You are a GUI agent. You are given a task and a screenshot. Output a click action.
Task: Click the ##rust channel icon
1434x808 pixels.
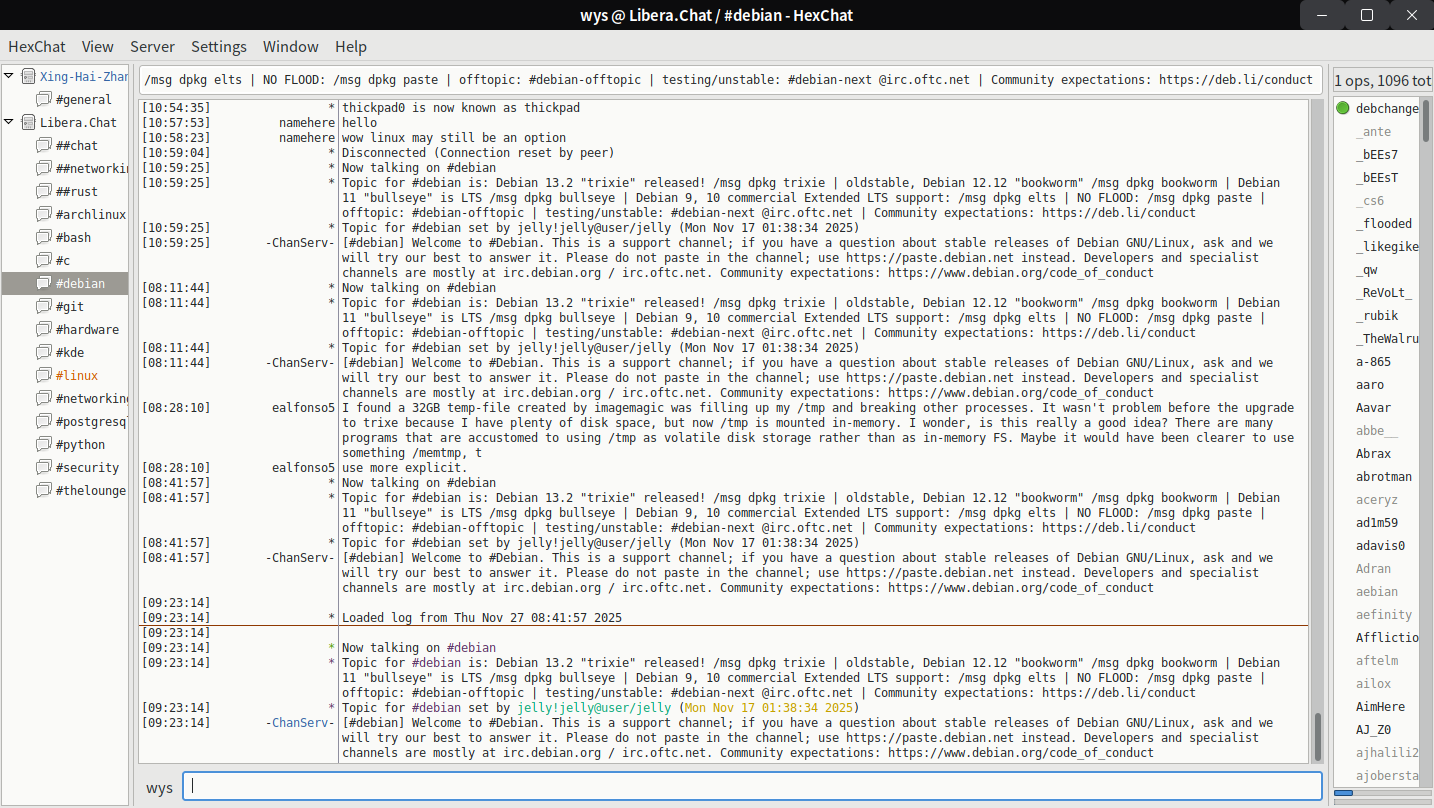43,191
